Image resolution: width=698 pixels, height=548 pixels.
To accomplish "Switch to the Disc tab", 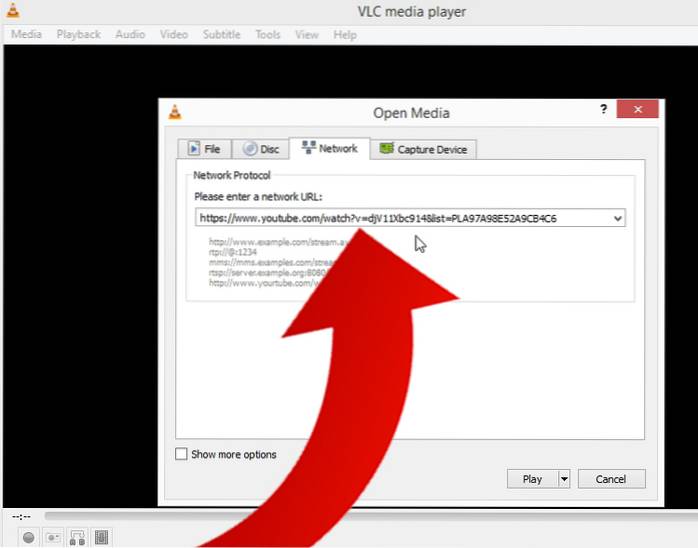I will (x=260, y=149).
